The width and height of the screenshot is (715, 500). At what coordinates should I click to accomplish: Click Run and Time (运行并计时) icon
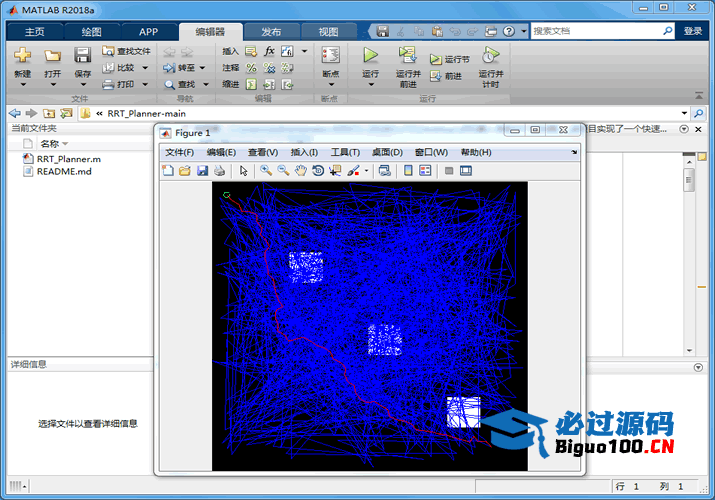pyautogui.click(x=490, y=56)
